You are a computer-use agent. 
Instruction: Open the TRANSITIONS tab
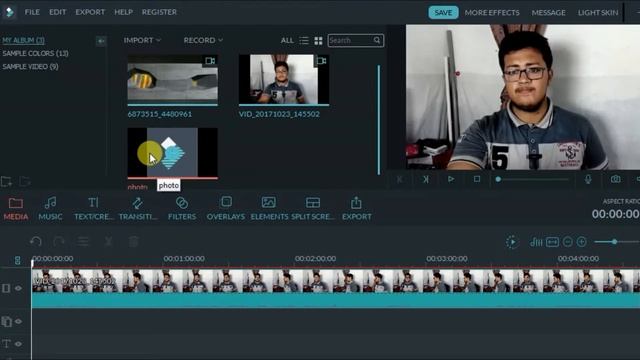(x=138, y=209)
